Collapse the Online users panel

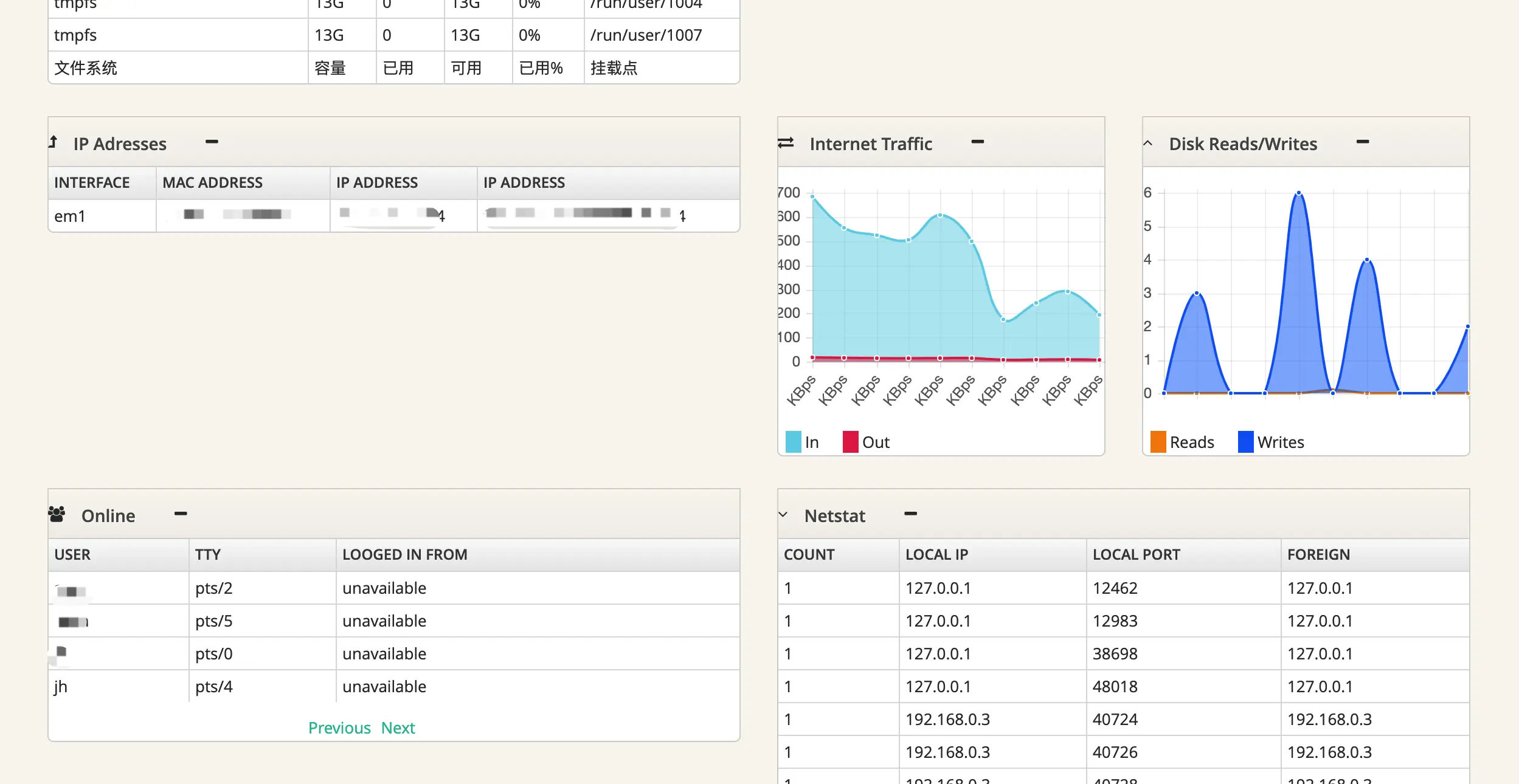click(x=181, y=514)
